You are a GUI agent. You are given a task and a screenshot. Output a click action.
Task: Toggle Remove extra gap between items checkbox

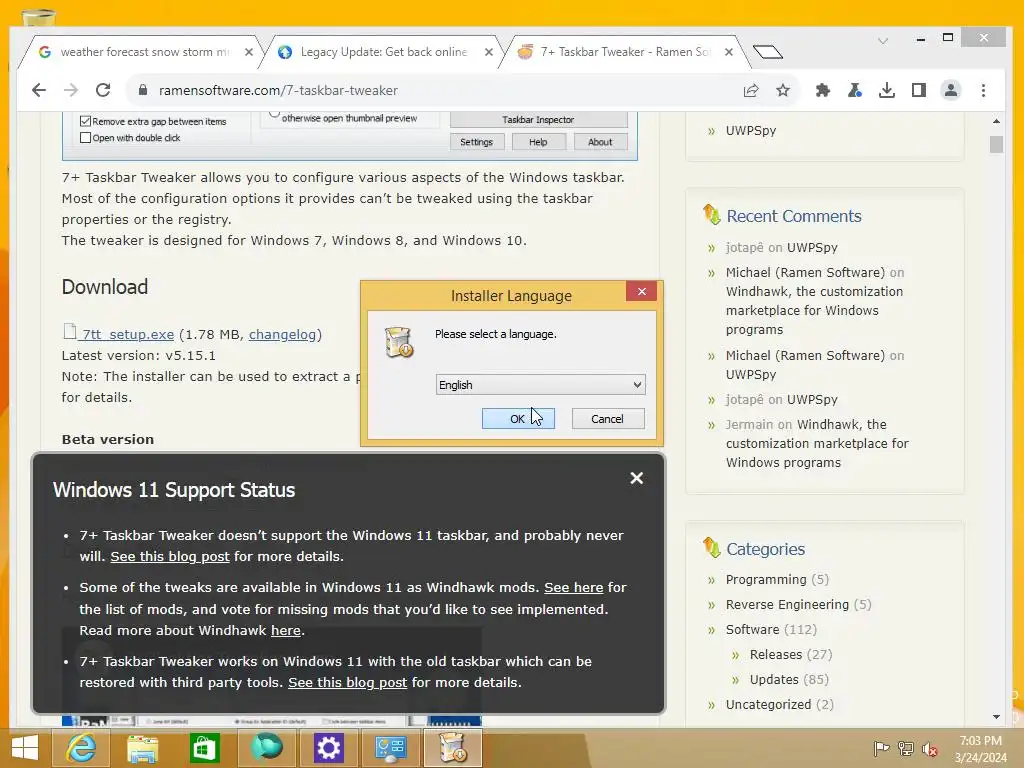[85, 121]
